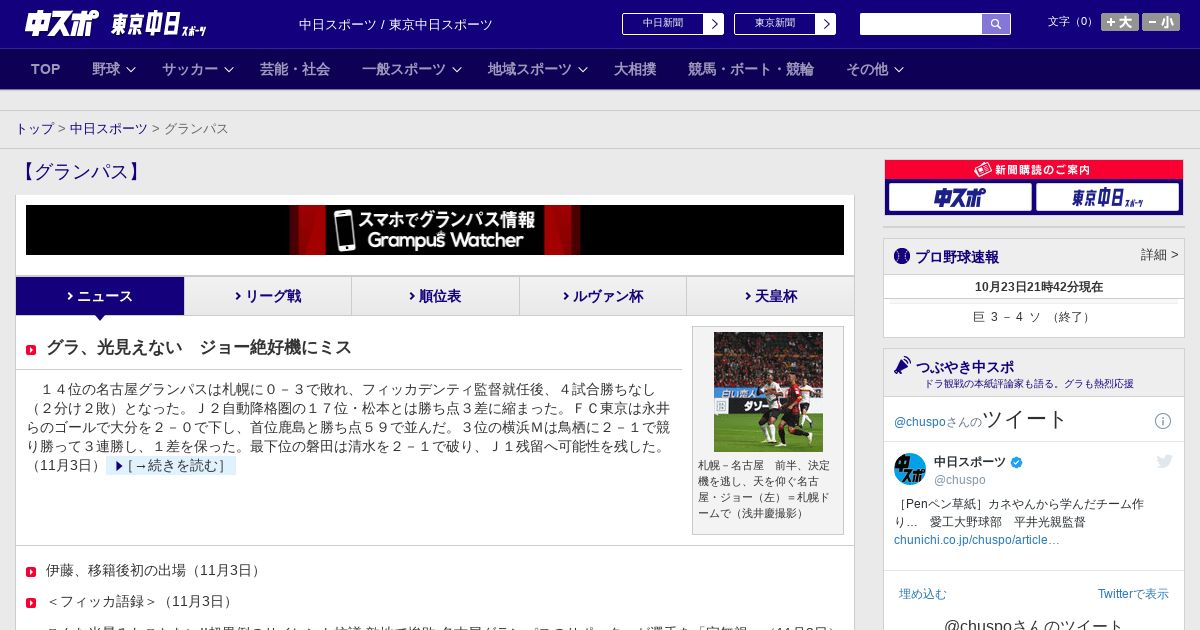Click 続きを読む read more link
This screenshot has width=1200, height=630.
tap(171, 466)
